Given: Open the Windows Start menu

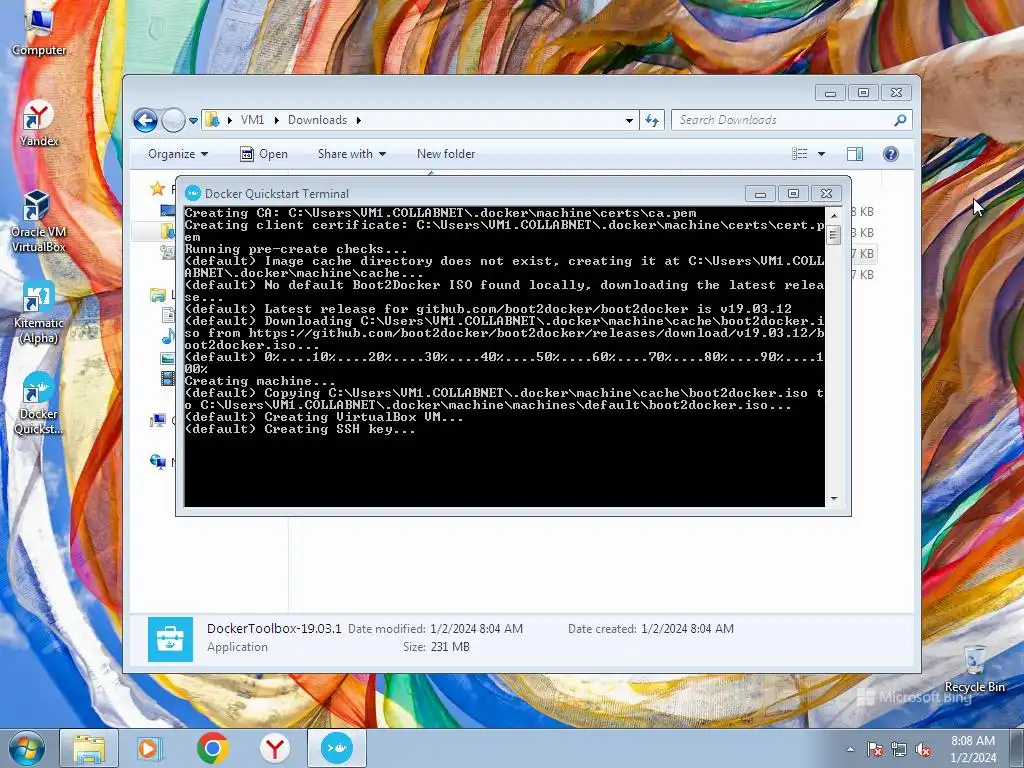Looking at the screenshot, I should tap(26, 748).
